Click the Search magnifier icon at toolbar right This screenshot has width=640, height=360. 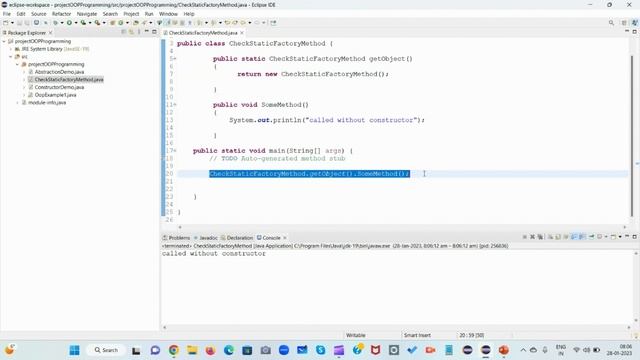611,23
